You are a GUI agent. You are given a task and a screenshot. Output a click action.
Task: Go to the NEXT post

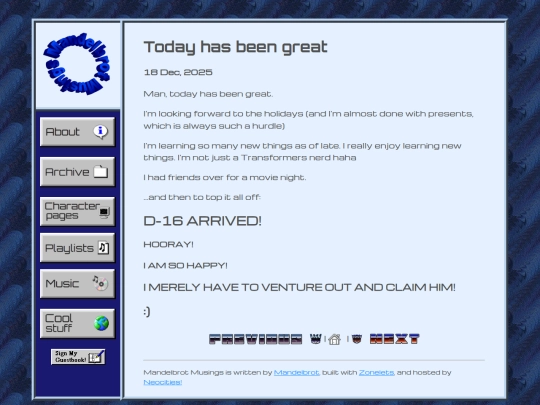tap(394, 339)
